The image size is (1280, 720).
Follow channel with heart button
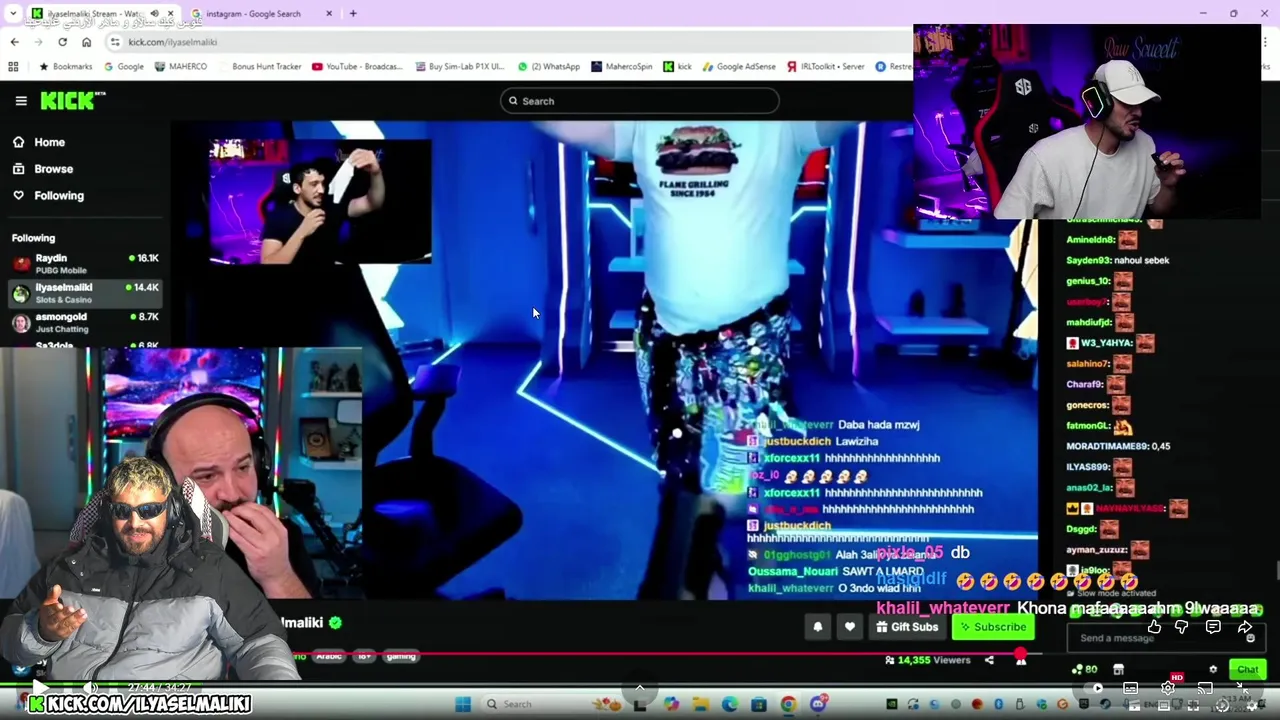pos(849,627)
